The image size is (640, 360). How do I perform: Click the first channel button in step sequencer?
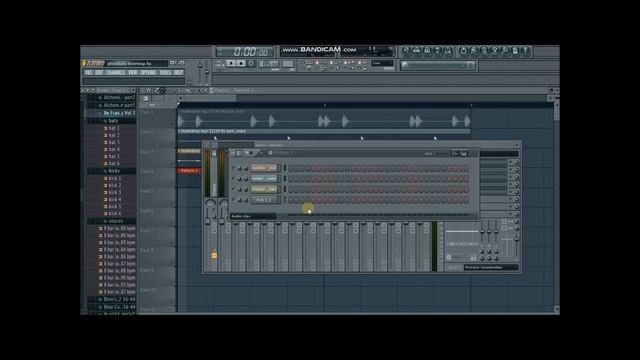point(264,168)
